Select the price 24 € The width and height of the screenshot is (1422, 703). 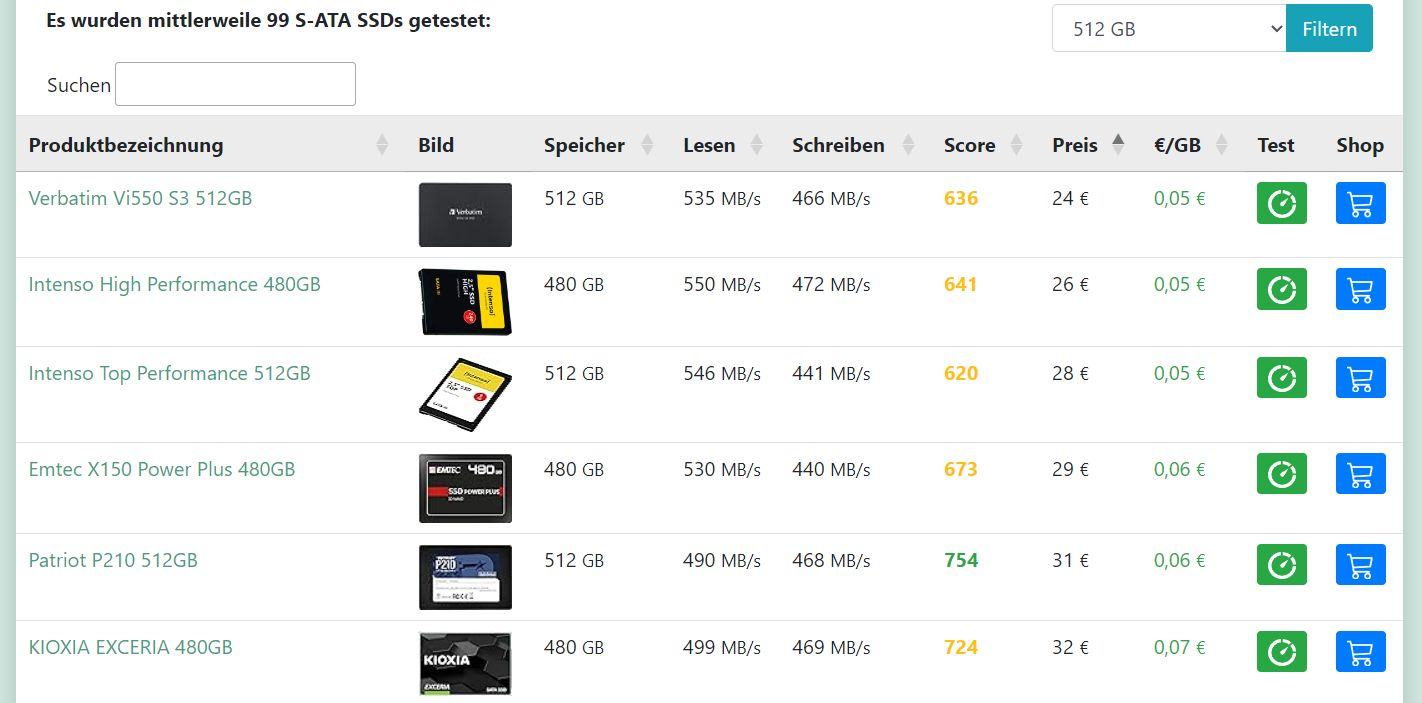(1070, 198)
